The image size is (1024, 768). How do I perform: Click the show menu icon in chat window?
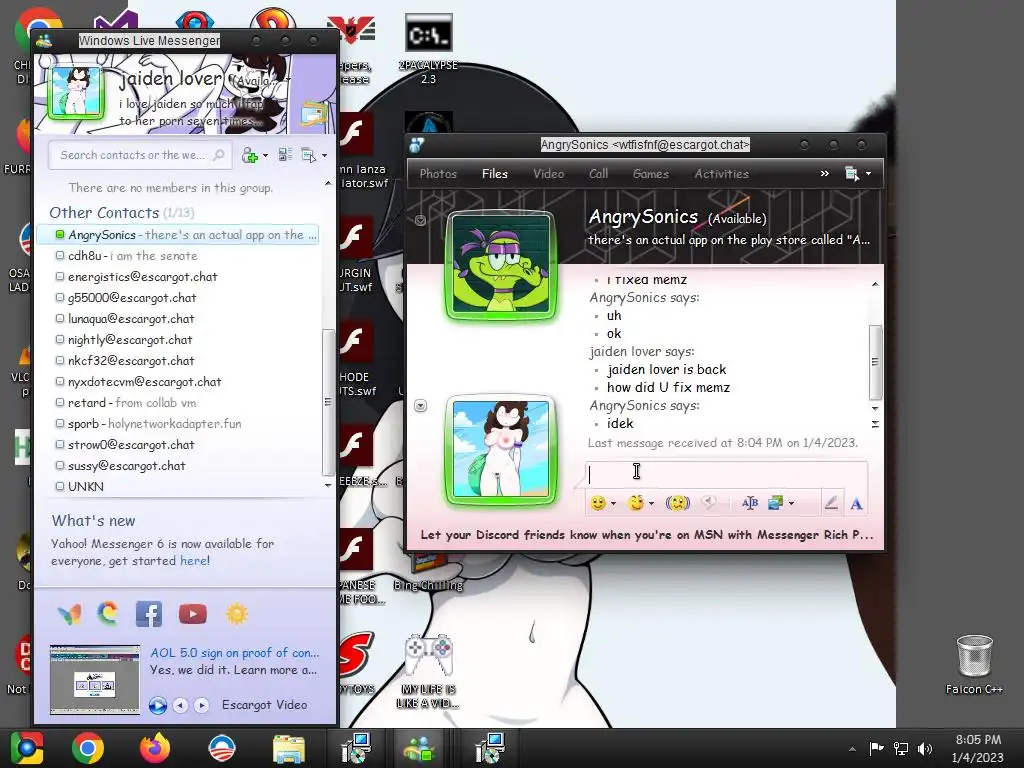coord(852,174)
